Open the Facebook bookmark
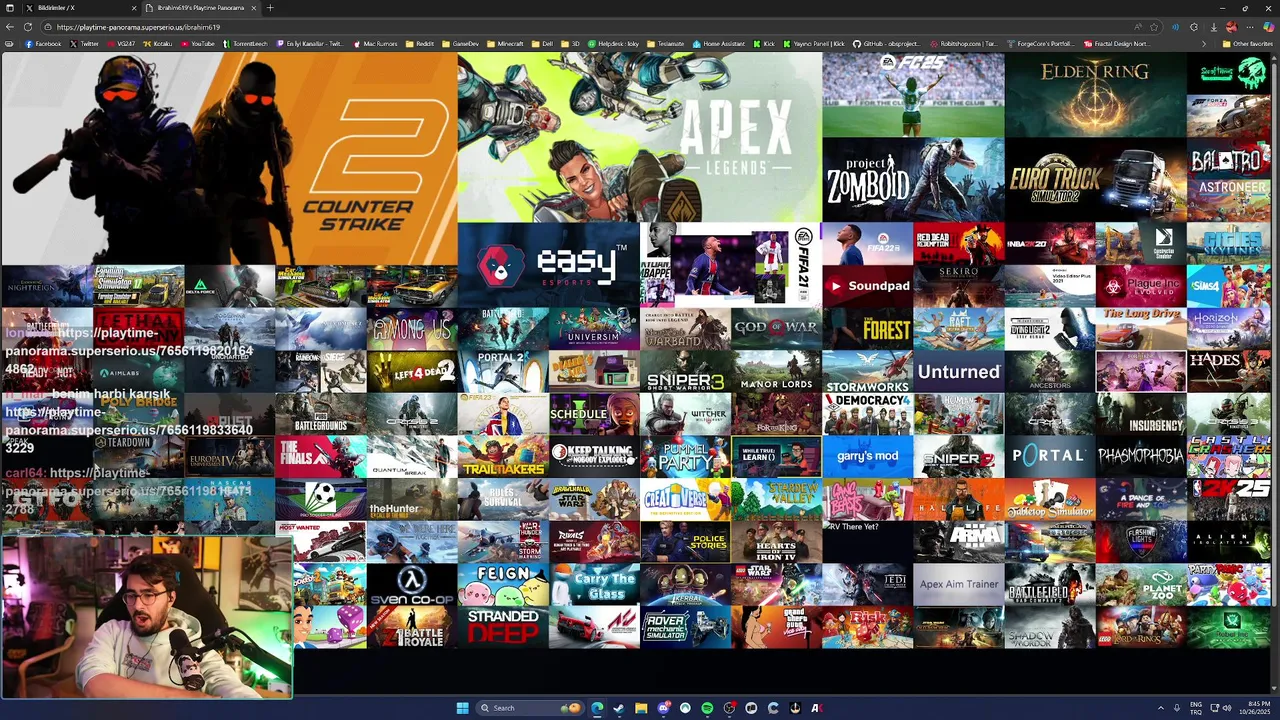The image size is (1280, 720). point(44,44)
